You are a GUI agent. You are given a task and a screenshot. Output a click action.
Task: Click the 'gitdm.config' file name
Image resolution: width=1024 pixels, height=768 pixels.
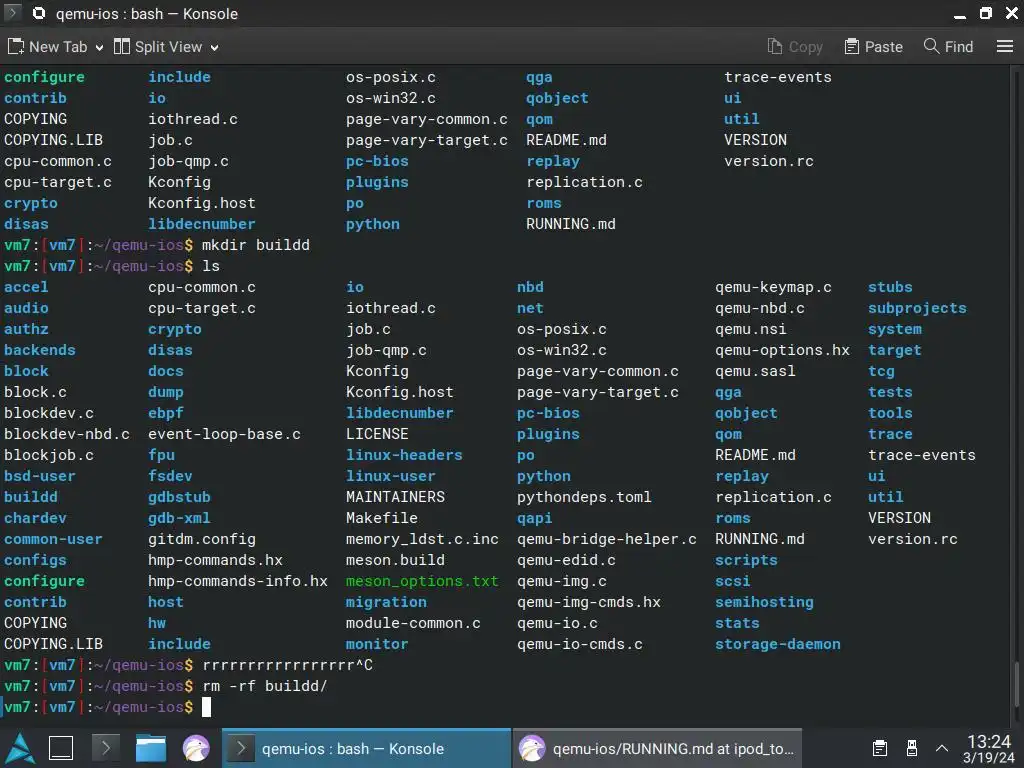[202, 539]
